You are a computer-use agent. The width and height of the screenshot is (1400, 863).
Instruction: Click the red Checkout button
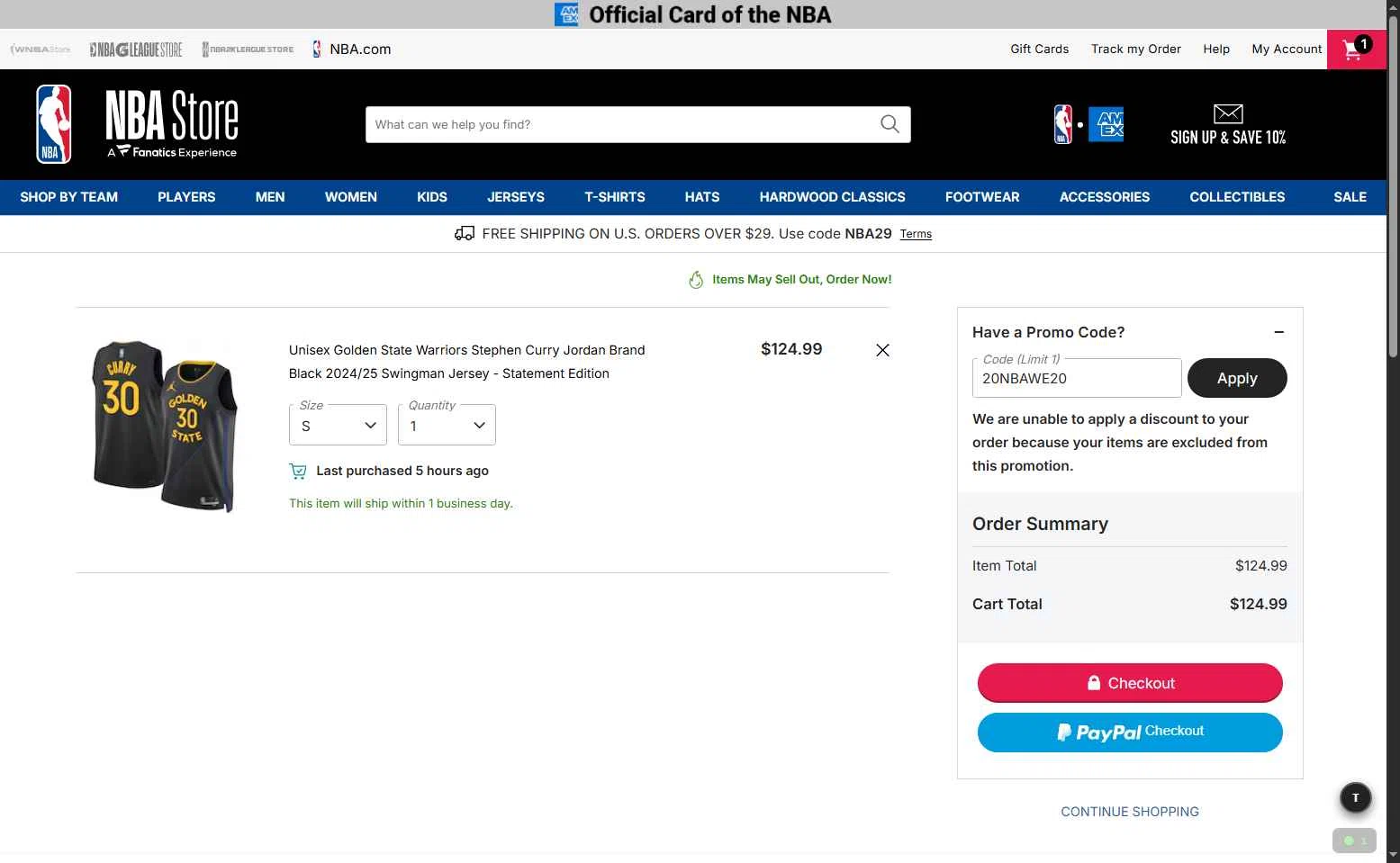coord(1130,683)
